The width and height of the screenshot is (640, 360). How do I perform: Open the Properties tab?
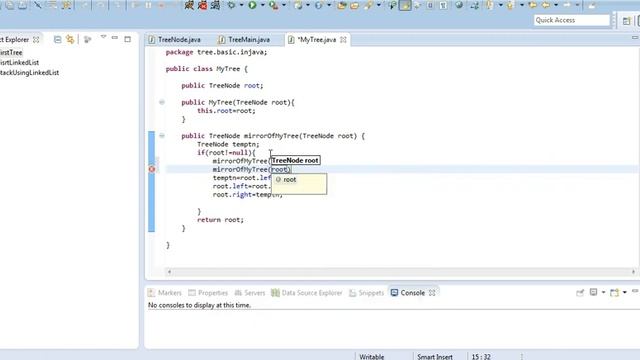[208, 293]
